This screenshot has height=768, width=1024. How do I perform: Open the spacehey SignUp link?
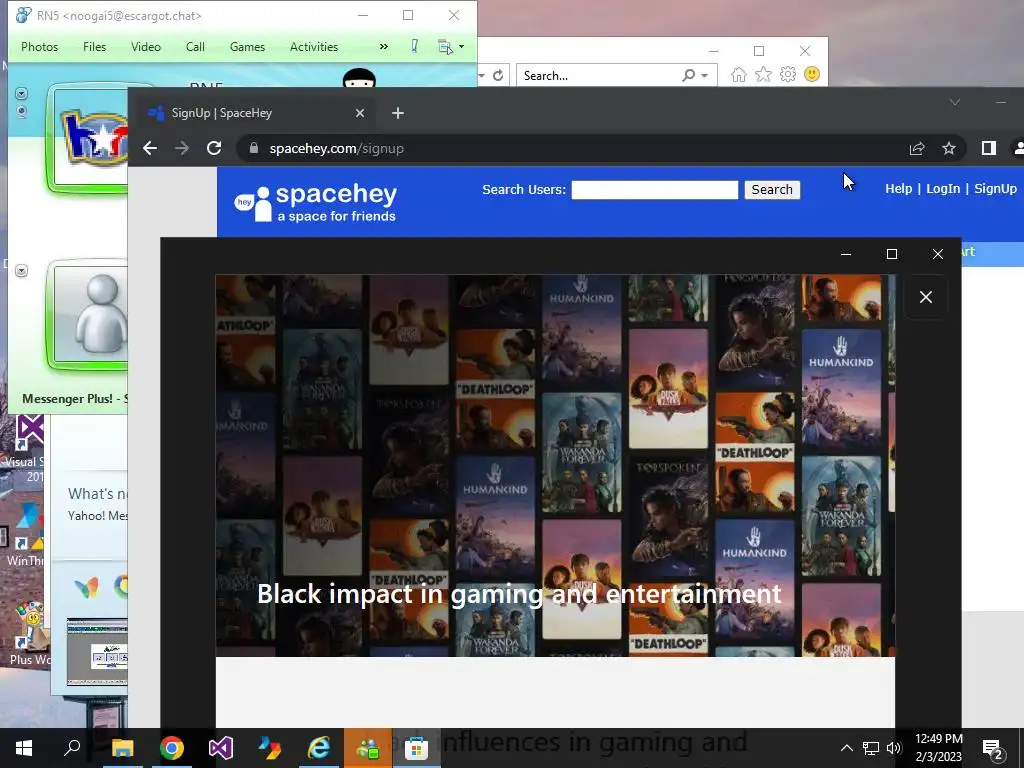click(x=995, y=189)
